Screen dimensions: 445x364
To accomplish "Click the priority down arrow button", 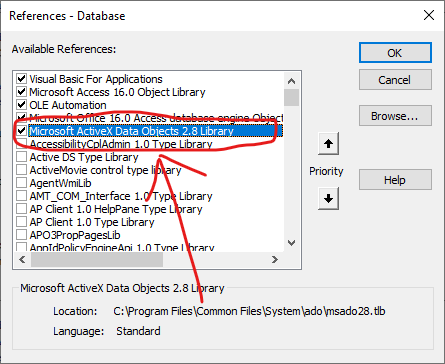I will tap(328, 199).
